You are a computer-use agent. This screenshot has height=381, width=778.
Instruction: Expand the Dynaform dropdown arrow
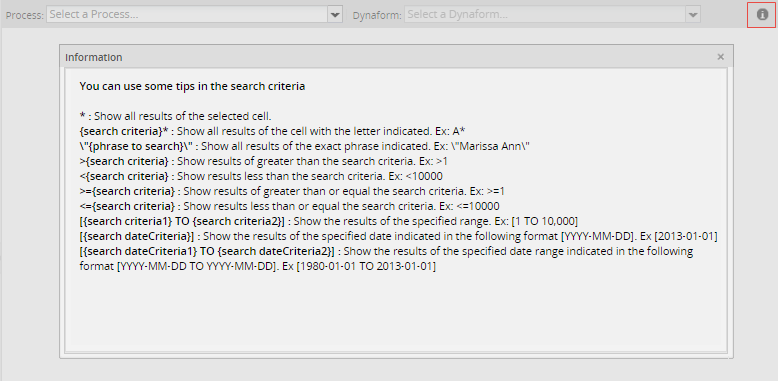coord(693,14)
